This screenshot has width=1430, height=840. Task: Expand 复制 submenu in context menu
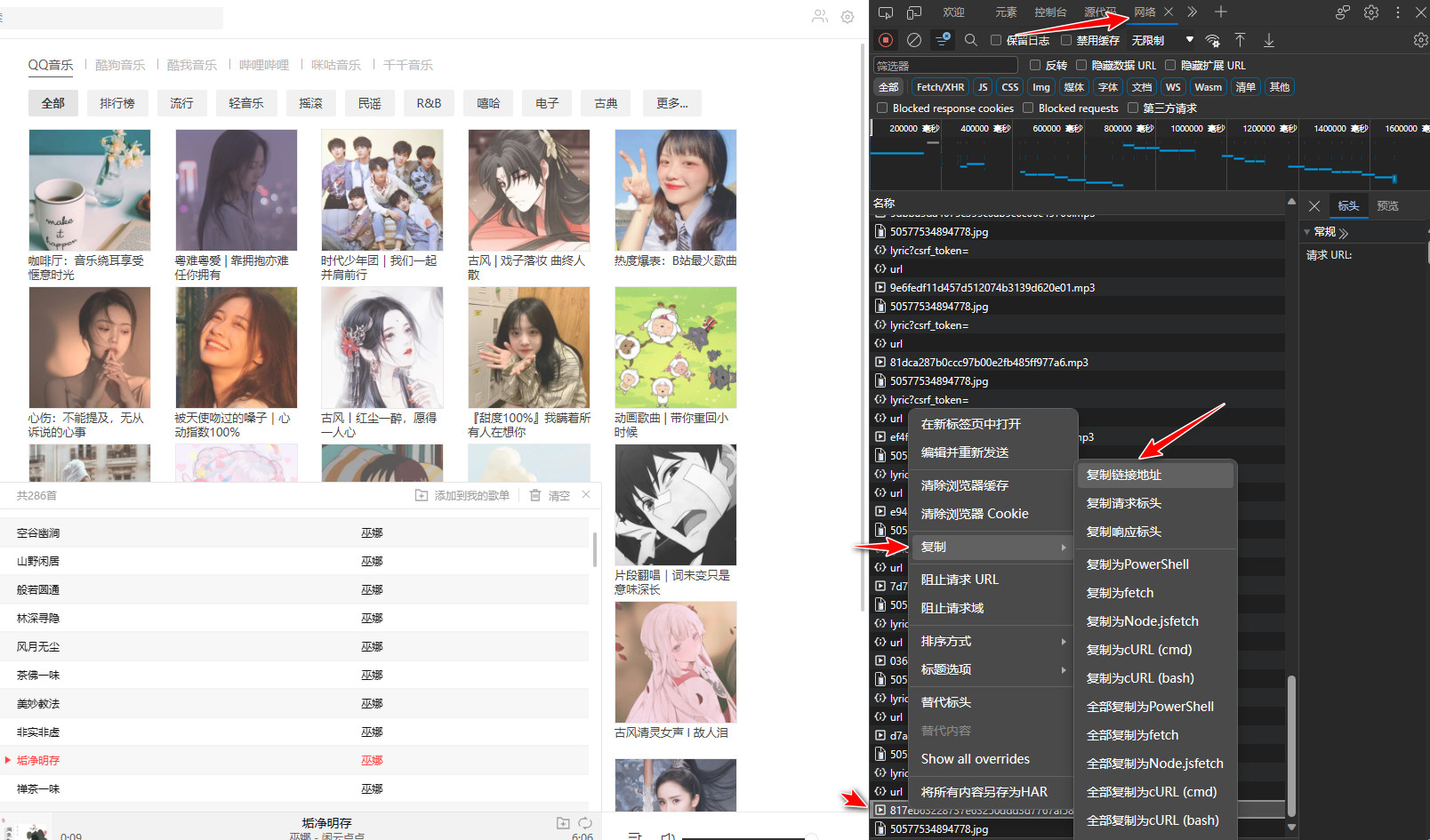point(992,547)
